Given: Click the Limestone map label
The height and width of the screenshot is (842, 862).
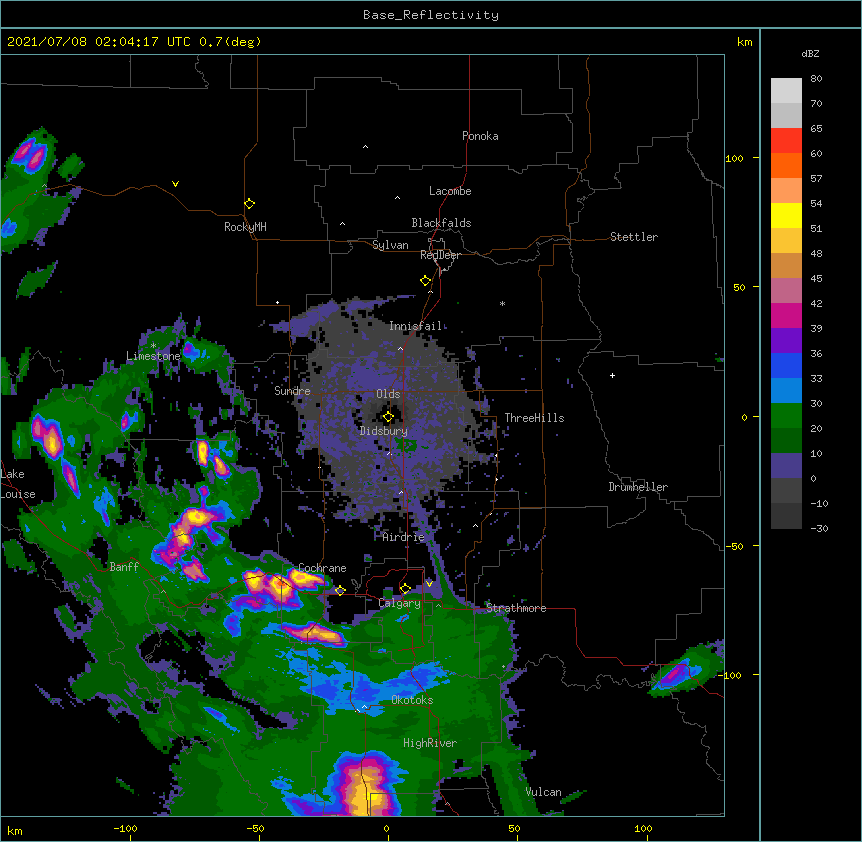Looking at the screenshot, I should tap(153, 356).
